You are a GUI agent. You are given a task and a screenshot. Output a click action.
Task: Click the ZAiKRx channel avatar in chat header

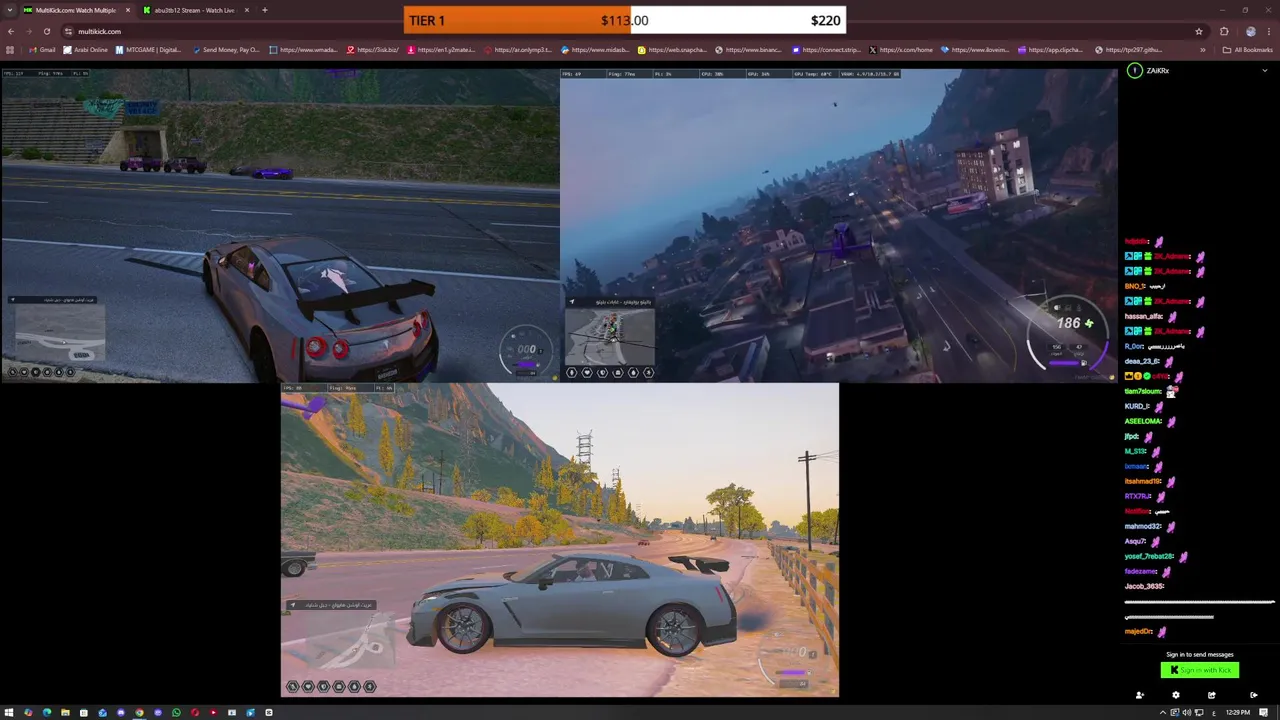tap(1134, 71)
